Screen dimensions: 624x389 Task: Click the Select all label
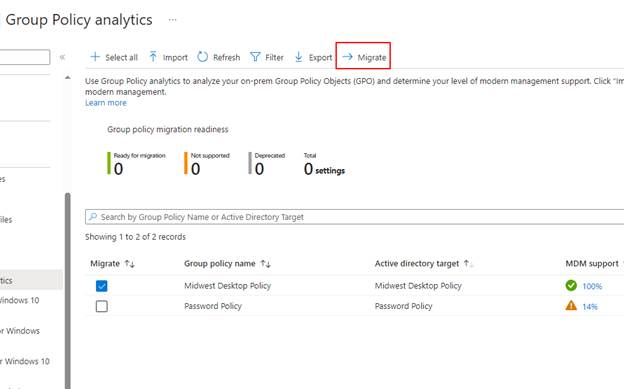[121, 57]
